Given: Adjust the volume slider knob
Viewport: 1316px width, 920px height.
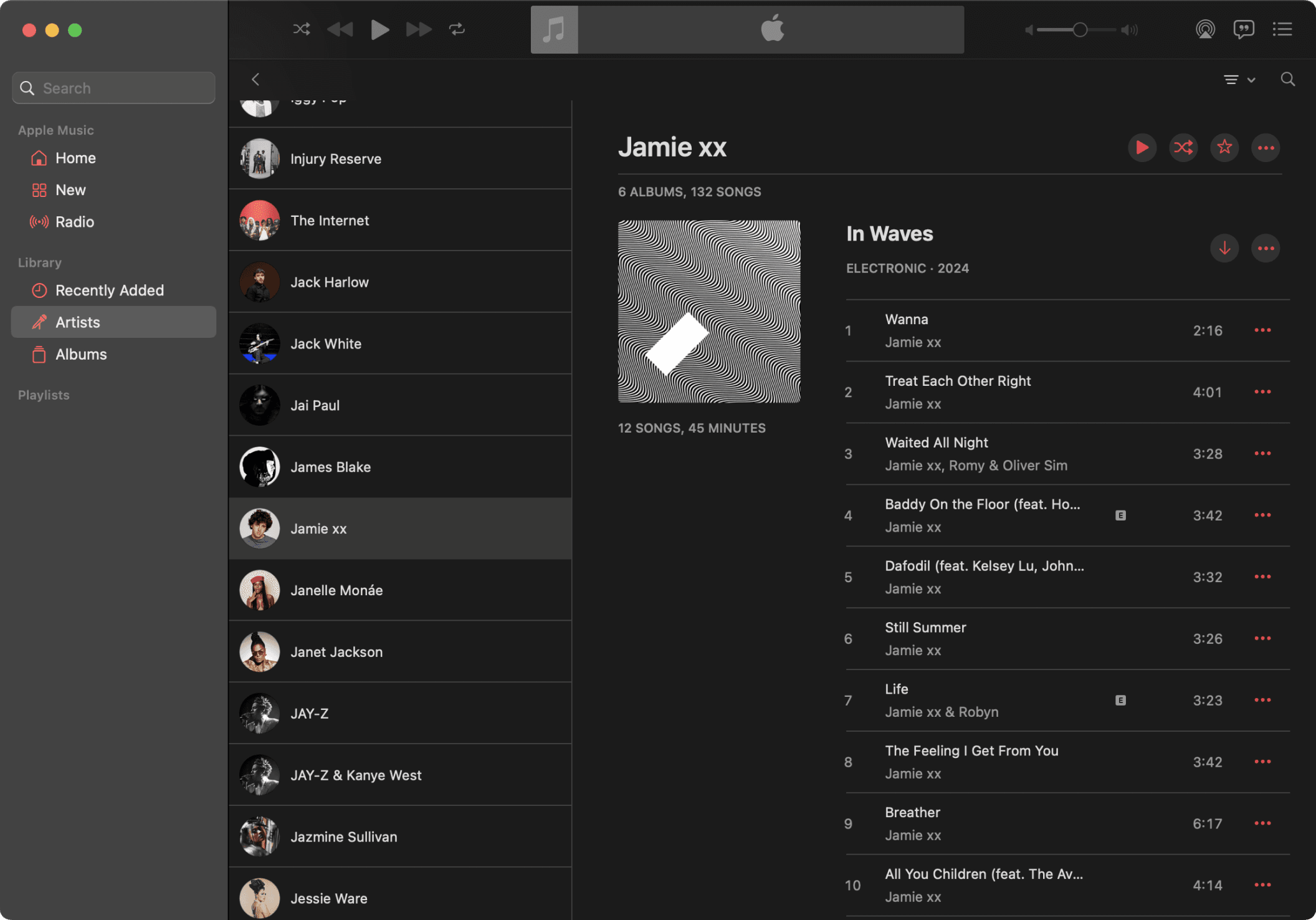Looking at the screenshot, I should tap(1080, 29).
